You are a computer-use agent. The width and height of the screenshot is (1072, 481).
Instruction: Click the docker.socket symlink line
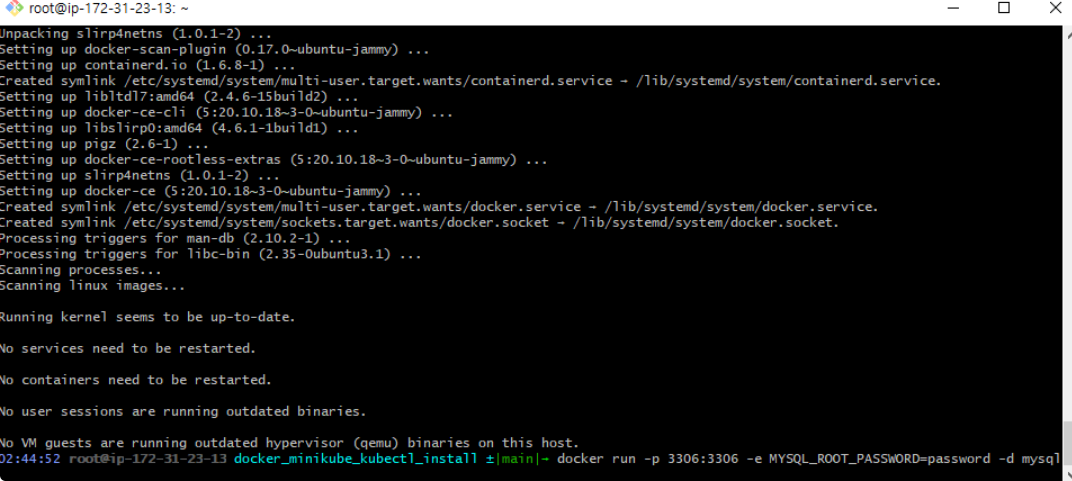coord(419,222)
